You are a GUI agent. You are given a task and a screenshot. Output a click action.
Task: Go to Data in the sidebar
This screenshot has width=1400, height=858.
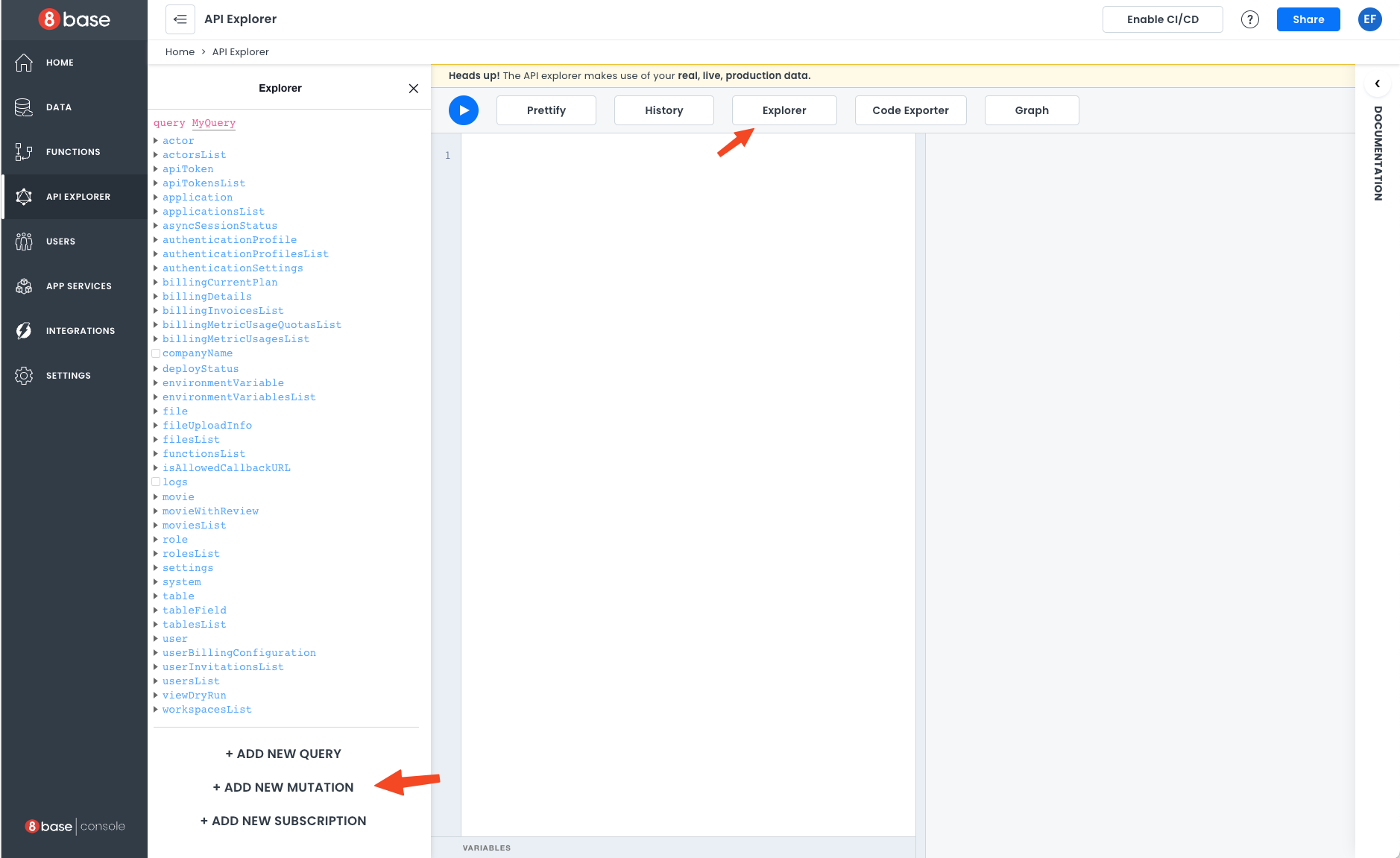(59, 107)
